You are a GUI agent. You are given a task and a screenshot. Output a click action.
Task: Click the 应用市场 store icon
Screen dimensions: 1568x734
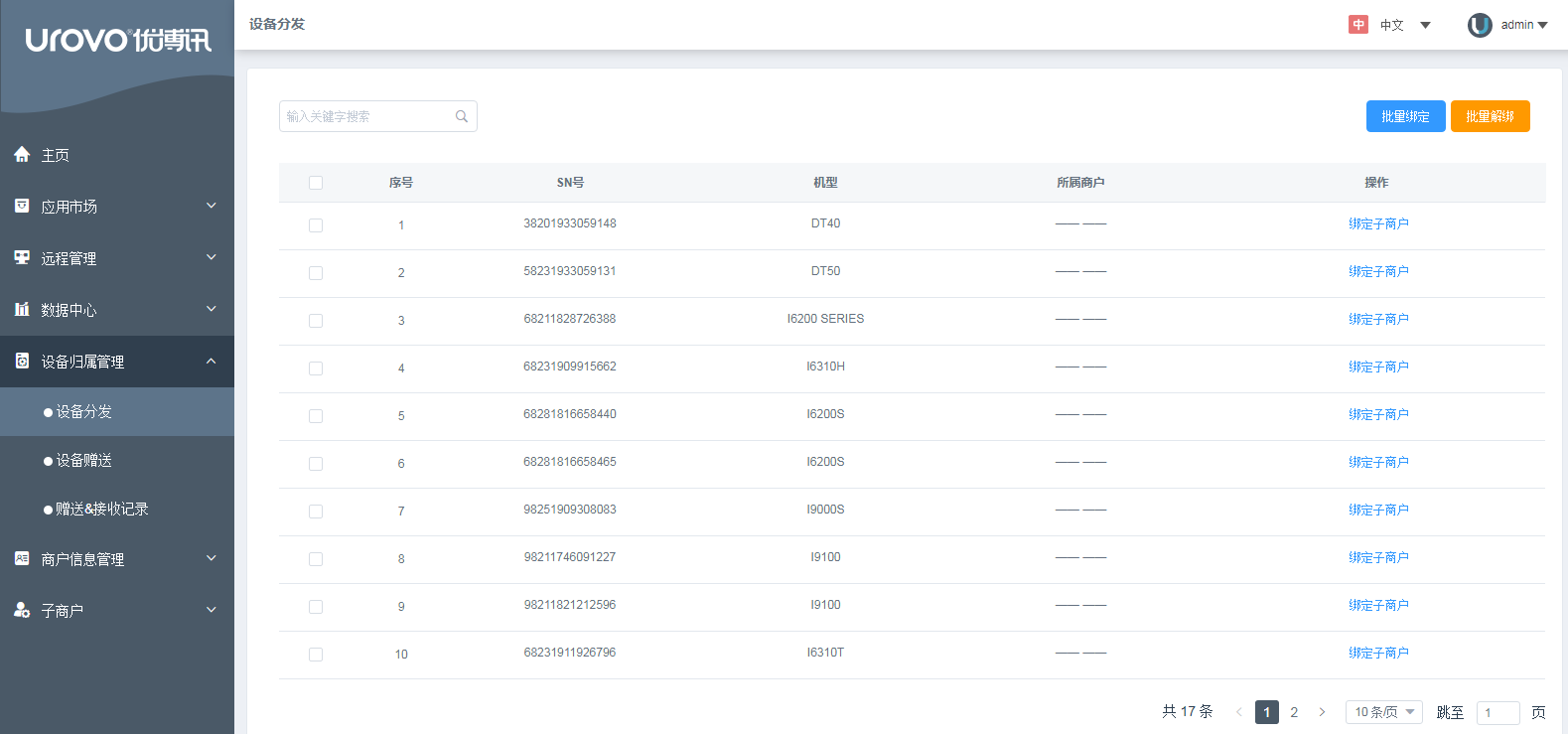point(22,206)
